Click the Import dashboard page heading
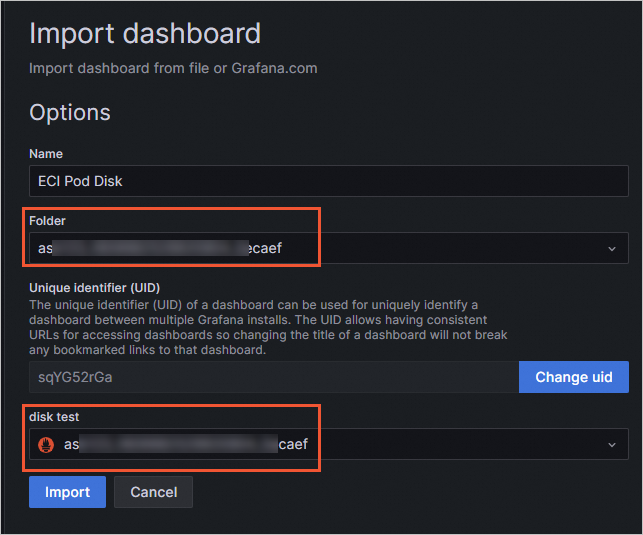This screenshot has height=535, width=643. click(145, 33)
